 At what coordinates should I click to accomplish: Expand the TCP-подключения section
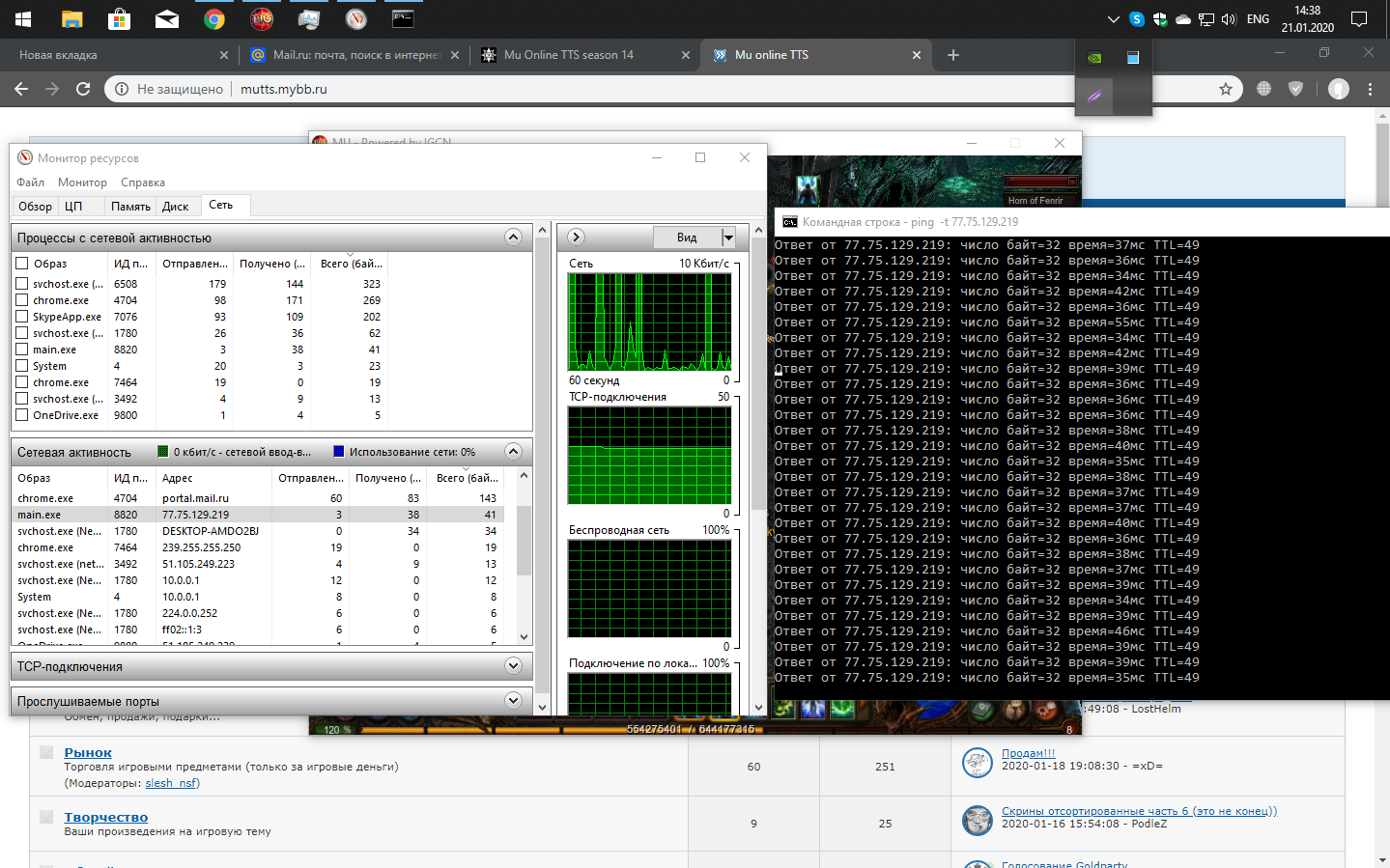pos(513,666)
